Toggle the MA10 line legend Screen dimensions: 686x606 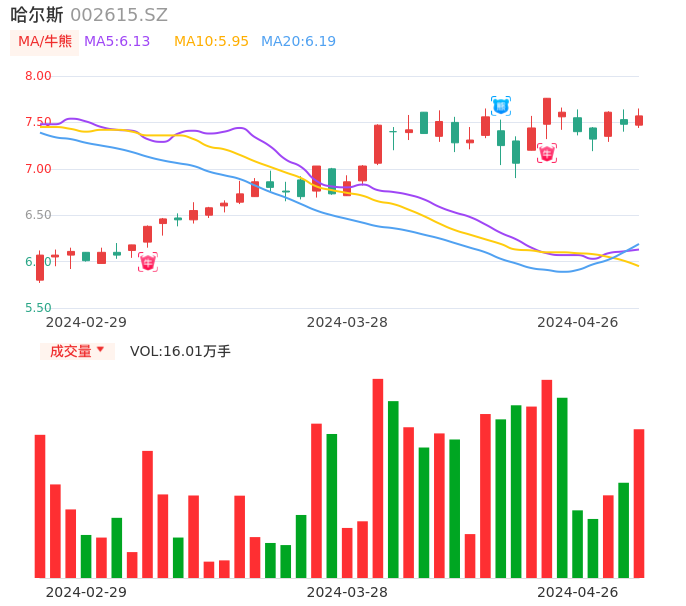(x=211, y=42)
